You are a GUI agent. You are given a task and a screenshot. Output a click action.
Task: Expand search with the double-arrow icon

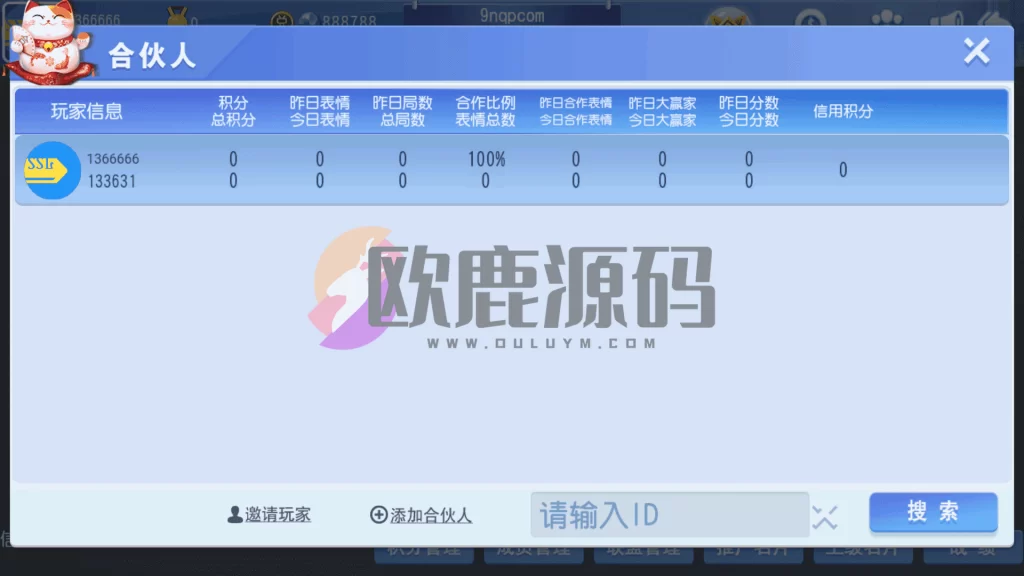click(x=826, y=518)
